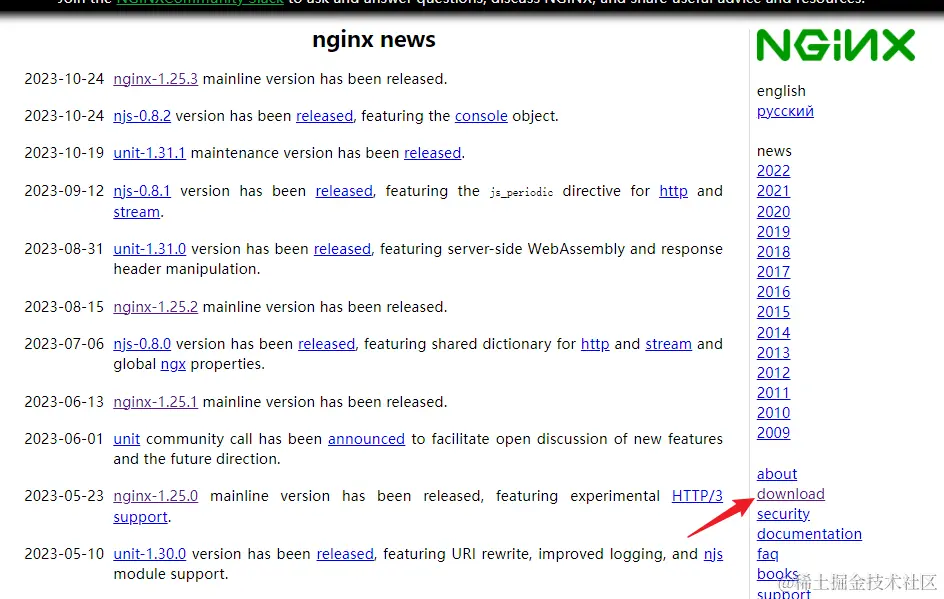Open stream link in njs-0.8.0 row
Image resolution: width=944 pixels, height=599 pixels.
coord(668,344)
